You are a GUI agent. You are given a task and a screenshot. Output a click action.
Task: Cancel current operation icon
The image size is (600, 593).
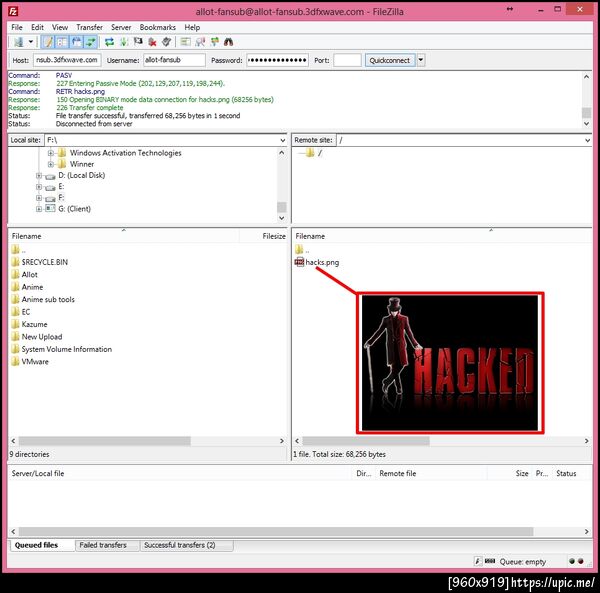click(x=138, y=42)
